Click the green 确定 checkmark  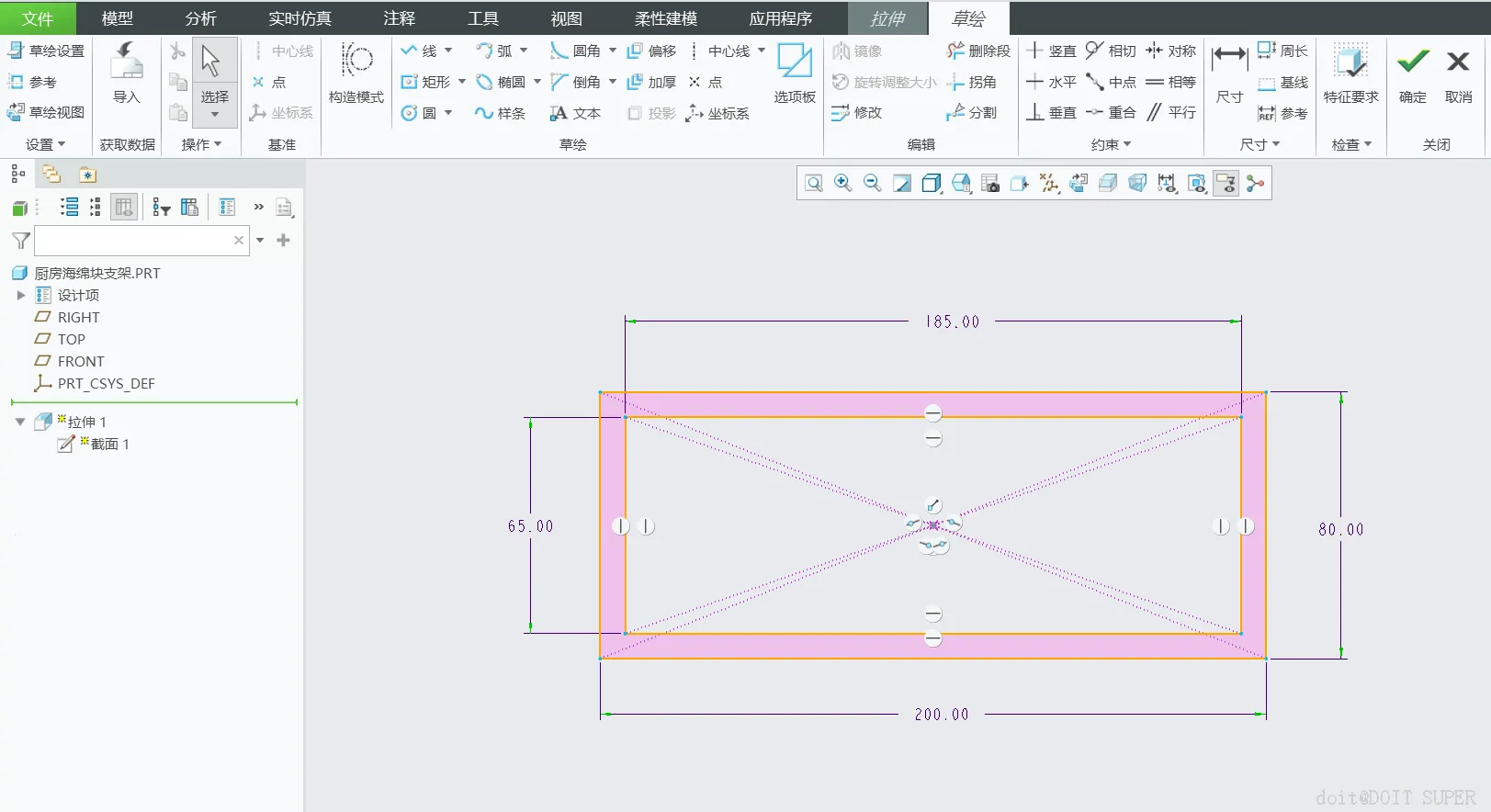tap(1412, 73)
